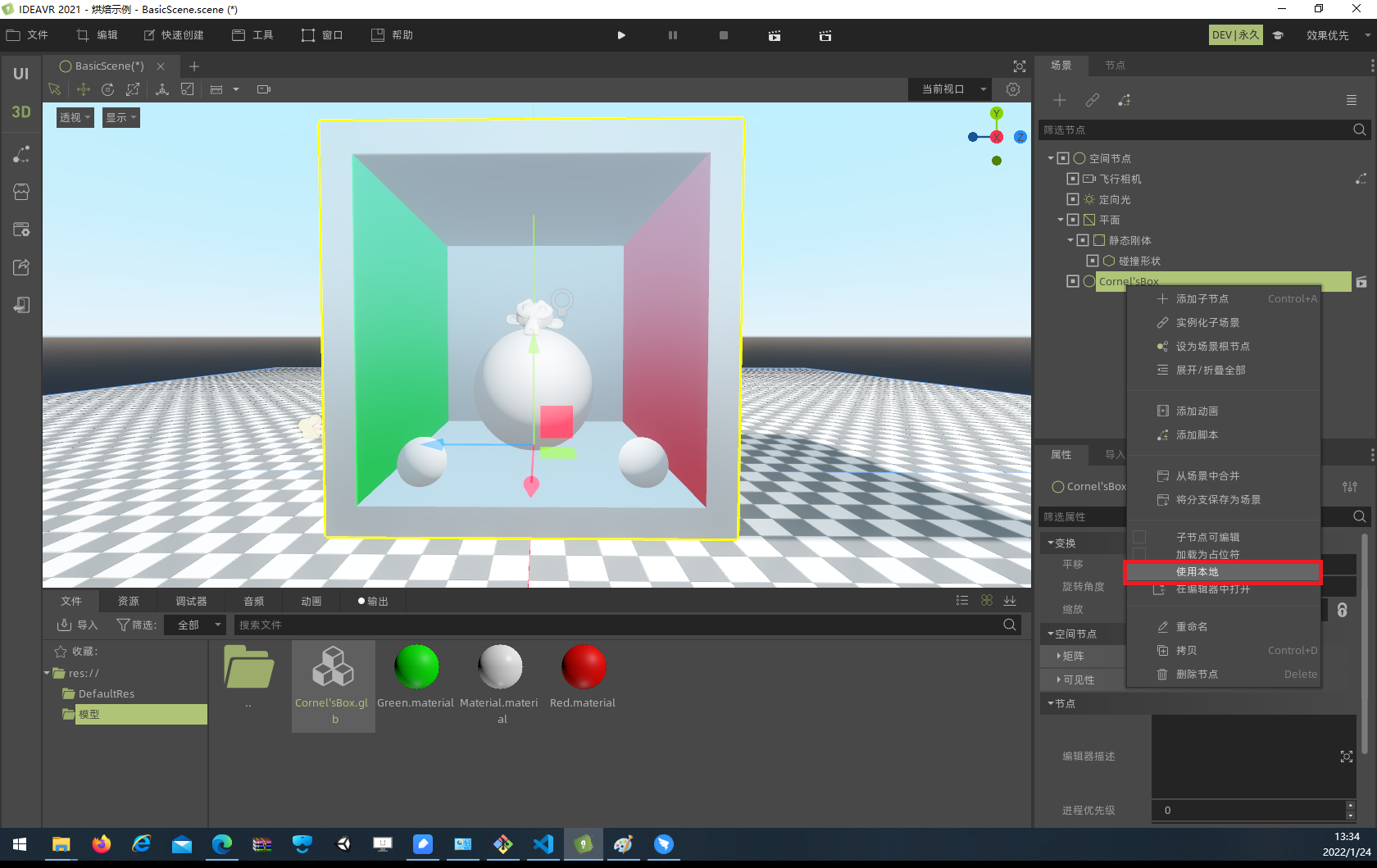This screenshot has height=868, width=1377.
Task: Switch file view to list mode
Action: point(962,601)
